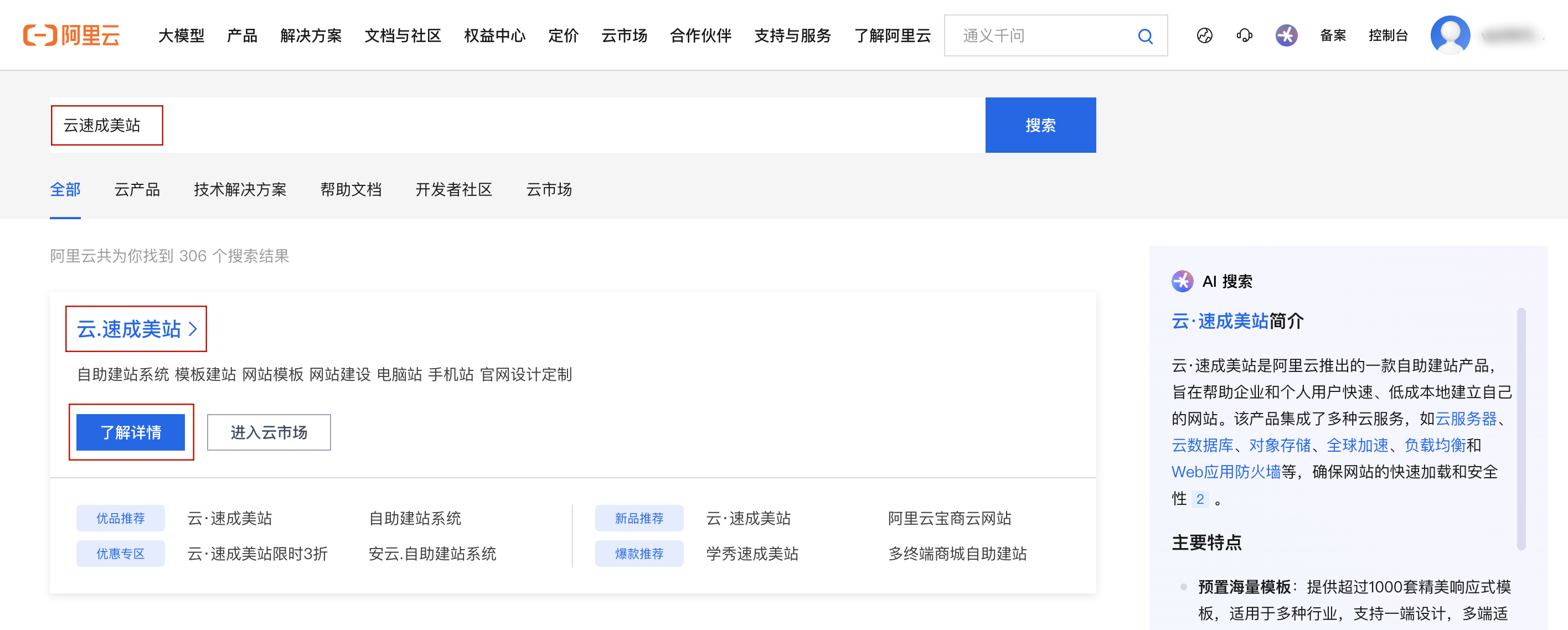Viewport: 1568px width, 630px height.
Task: Expand the arrow beside 云.速成美站 title
Action: (x=193, y=329)
